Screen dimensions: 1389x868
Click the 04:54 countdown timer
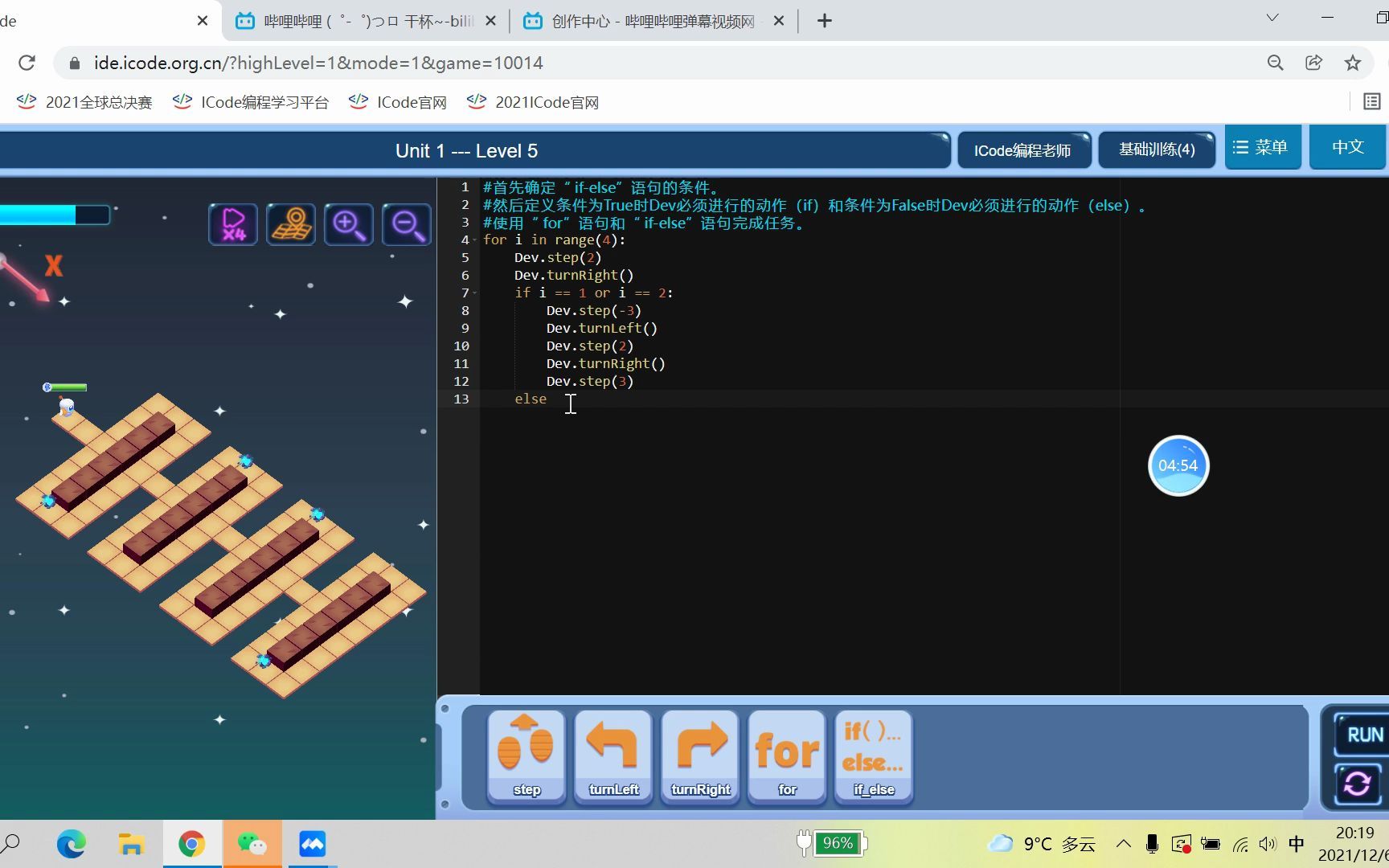1178,465
